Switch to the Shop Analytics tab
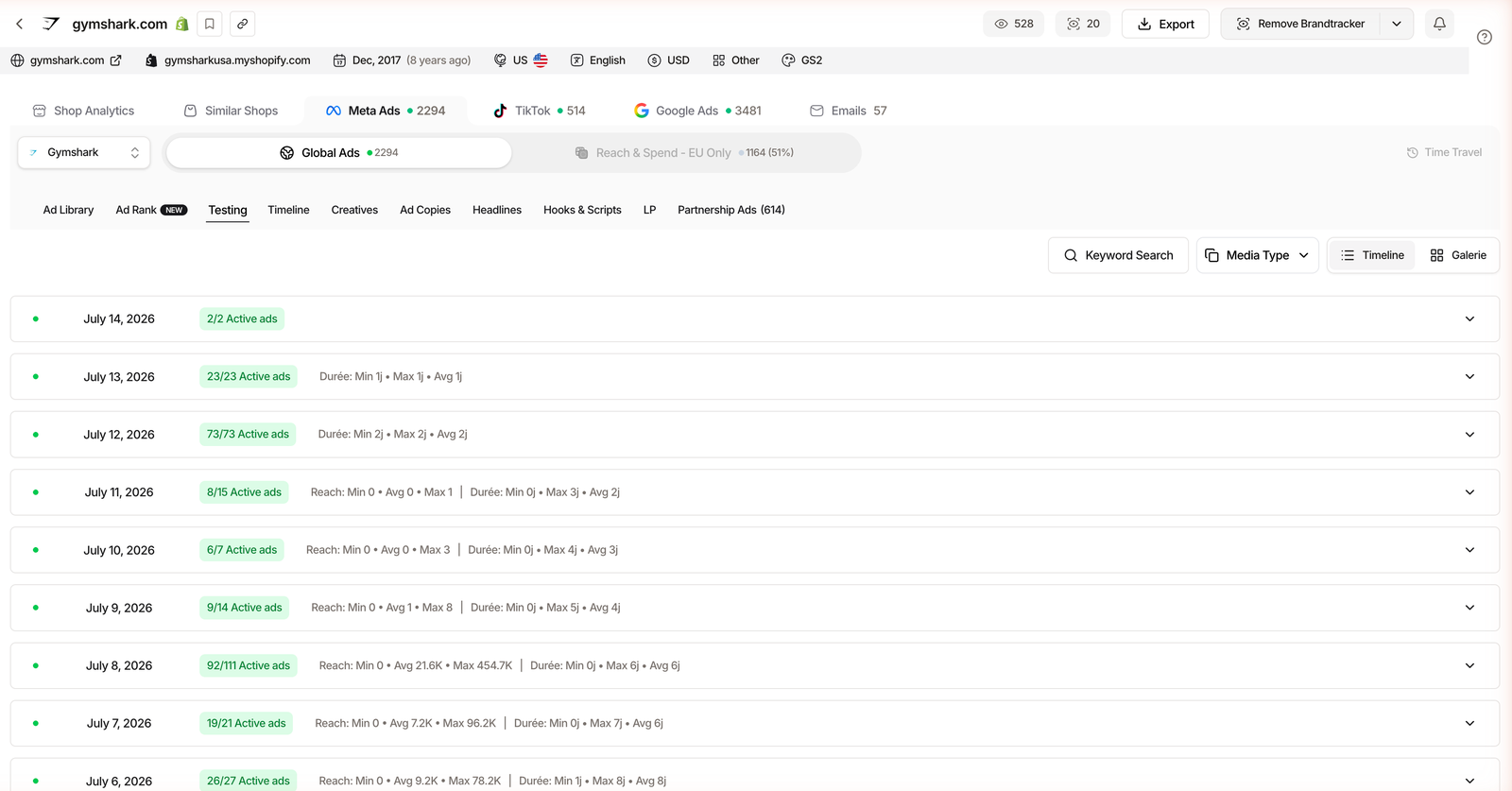This screenshot has height=791, width=1512. pos(83,111)
